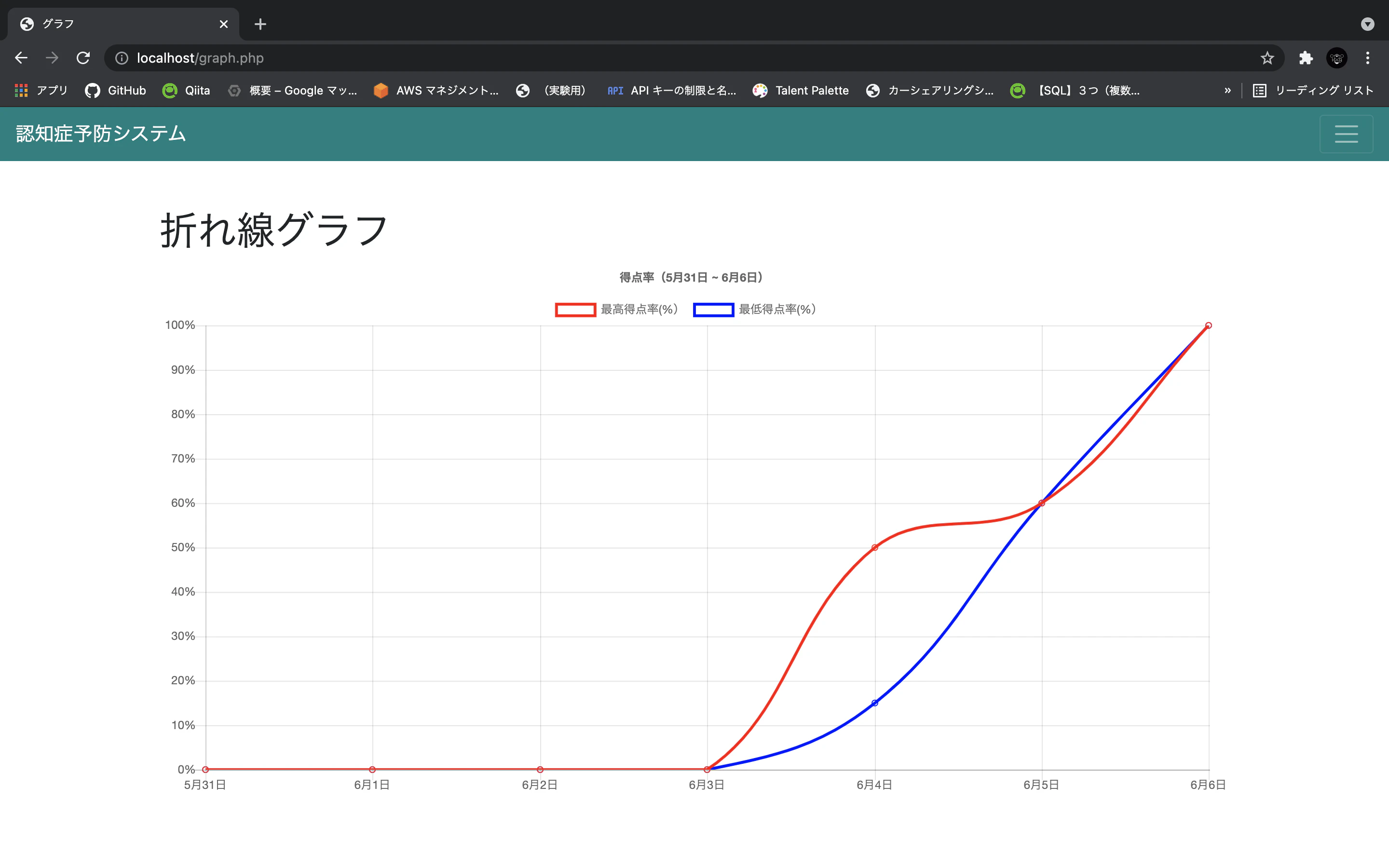Open the Qiita bookmark

(187, 91)
